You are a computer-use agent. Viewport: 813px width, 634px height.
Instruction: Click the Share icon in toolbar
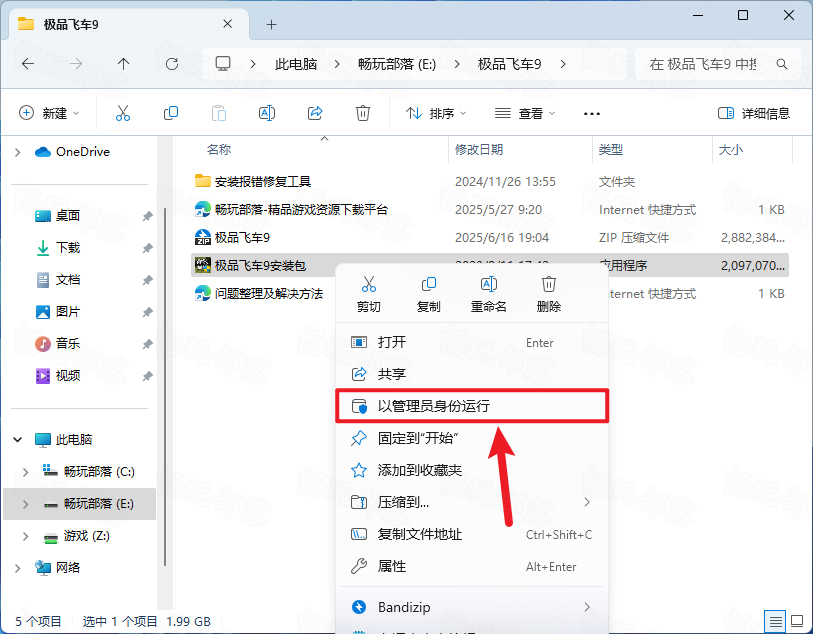pos(315,113)
